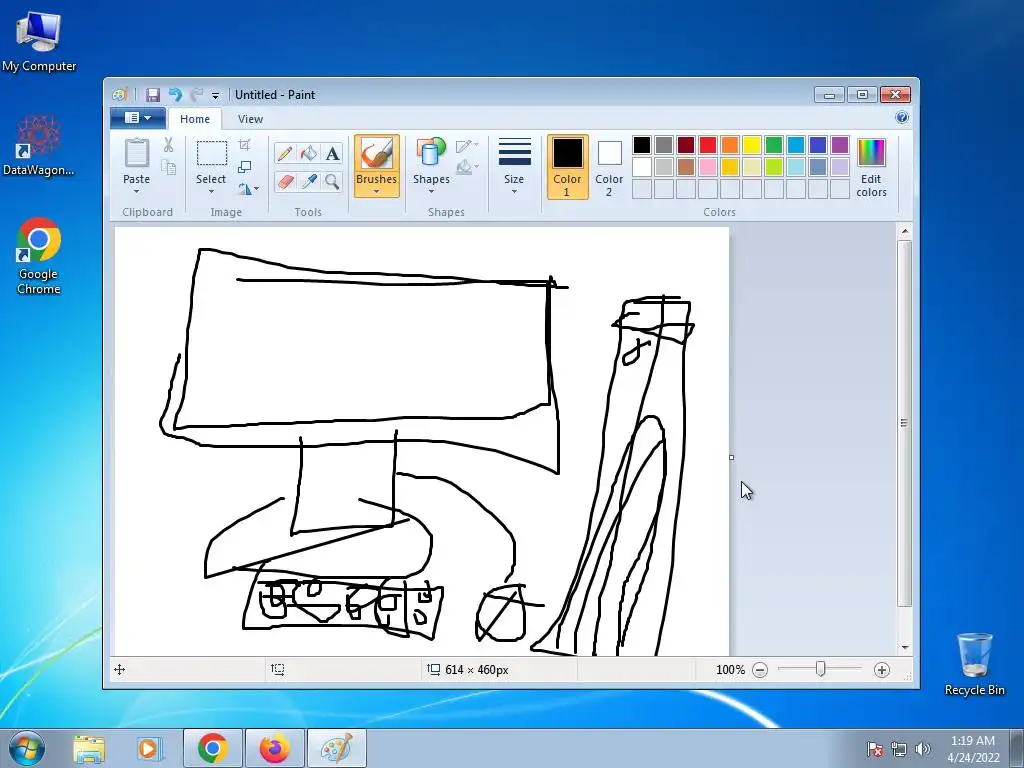Pick the dark red color swatch

click(686, 145)
